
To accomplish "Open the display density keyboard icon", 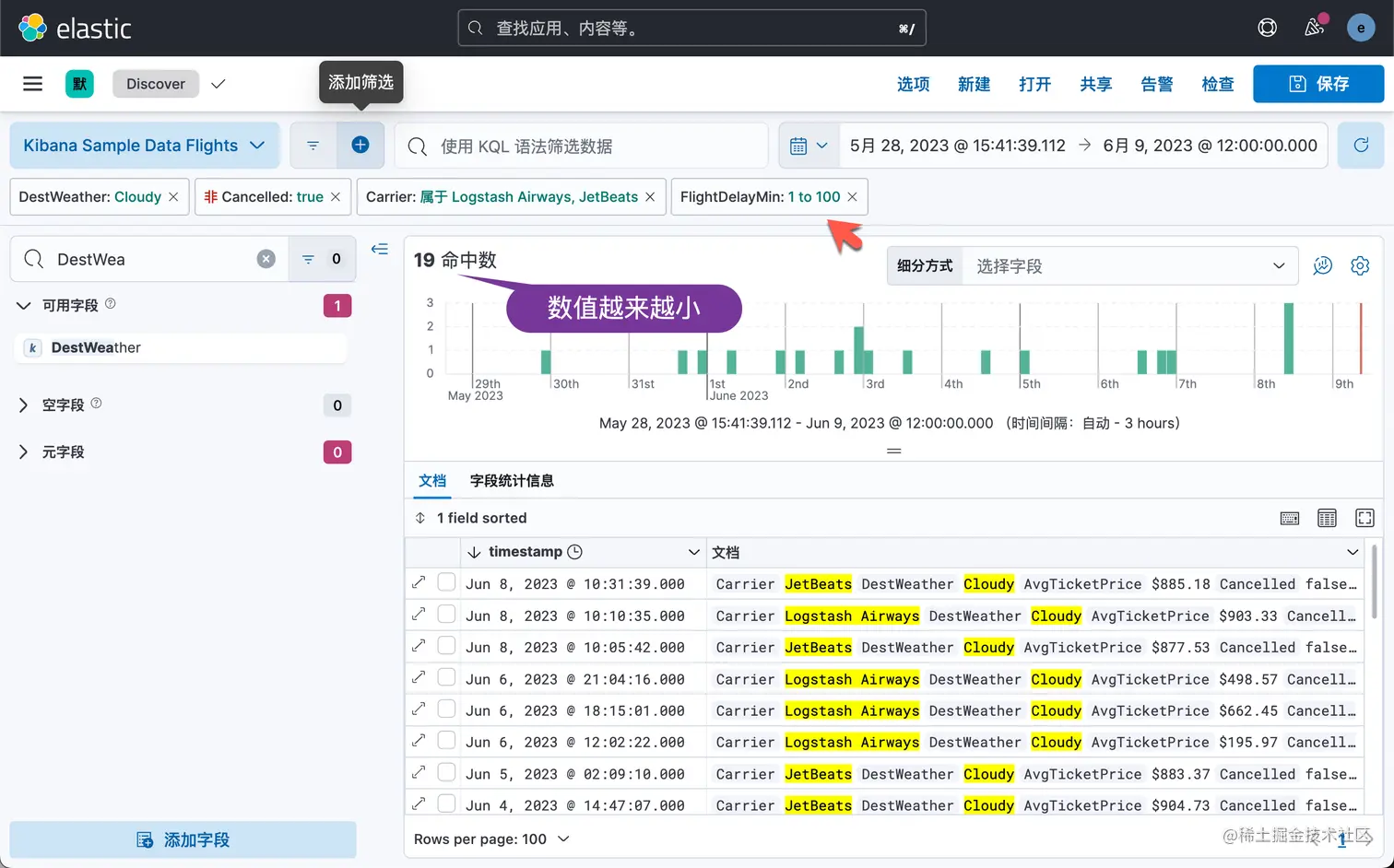I will (x=1290, y=518).
